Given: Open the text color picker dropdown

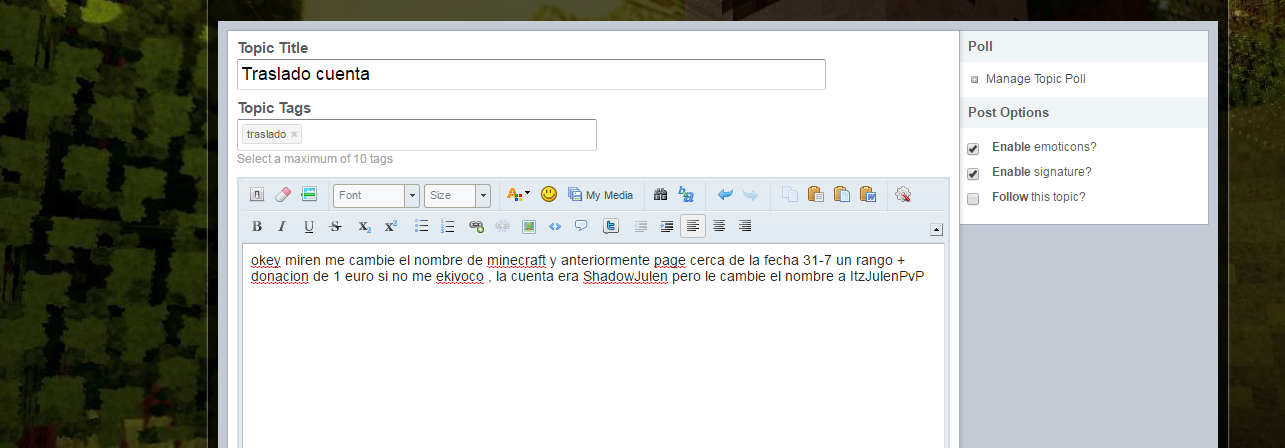Looking at the screenshot, I should [518, 195].
